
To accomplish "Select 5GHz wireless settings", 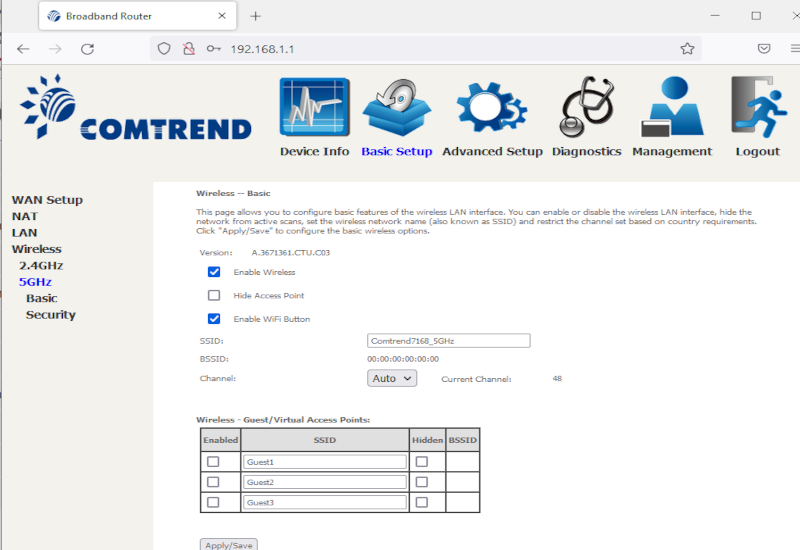I will [35, 282].
